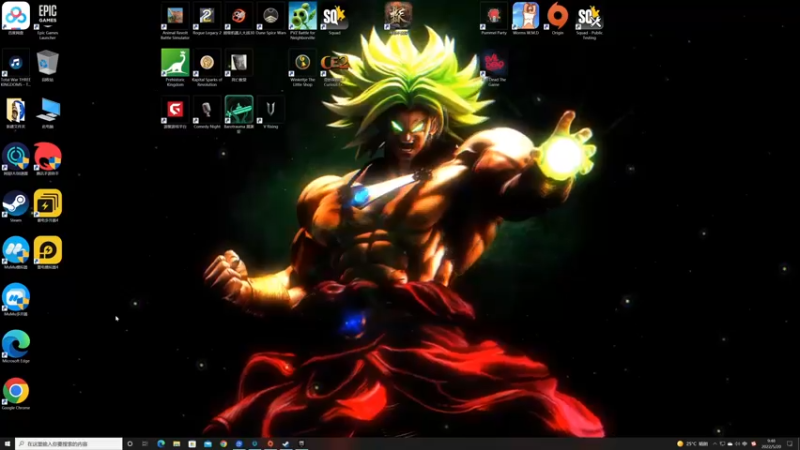
Task: Open the dark circular accelerator app icon
Action: click(16, 159)
